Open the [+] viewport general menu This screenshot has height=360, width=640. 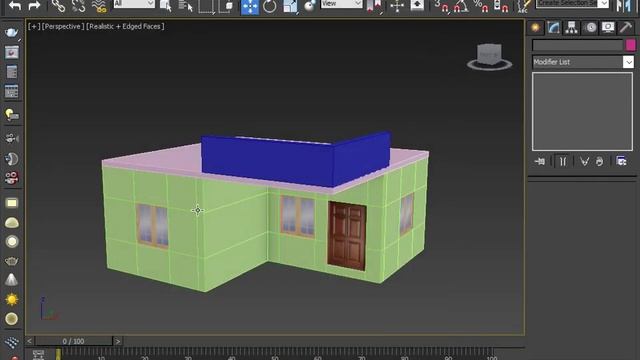click(x=34, y=27)
